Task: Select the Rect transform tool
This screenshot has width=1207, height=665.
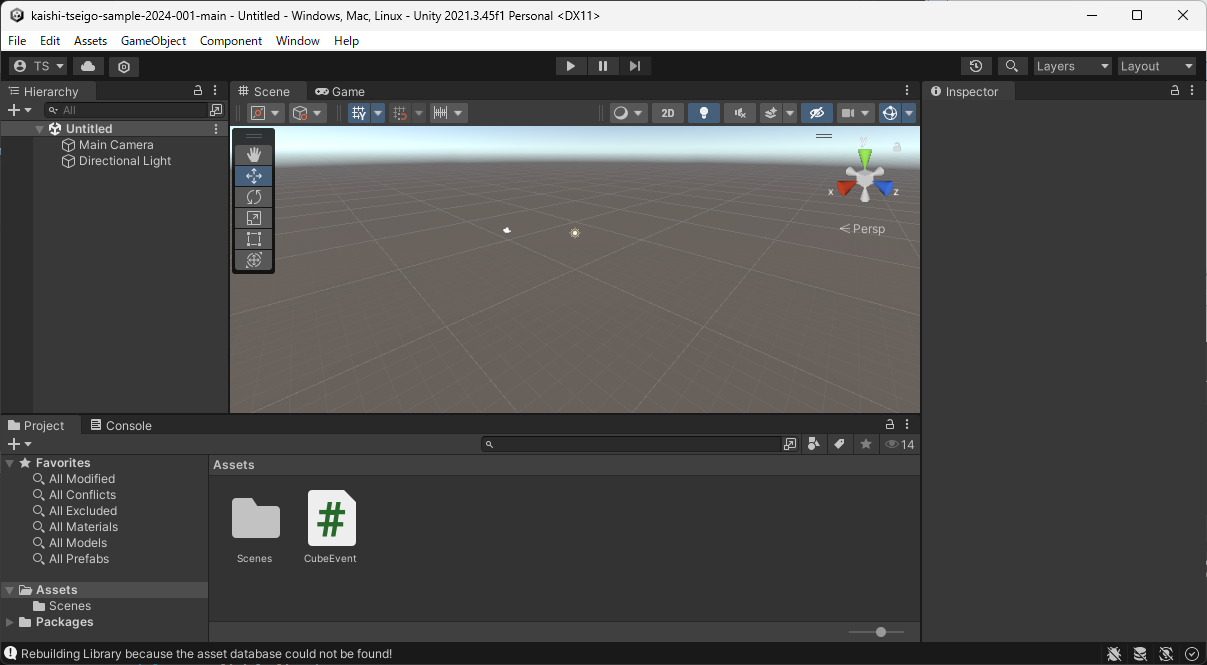Action: pos(254,238)
